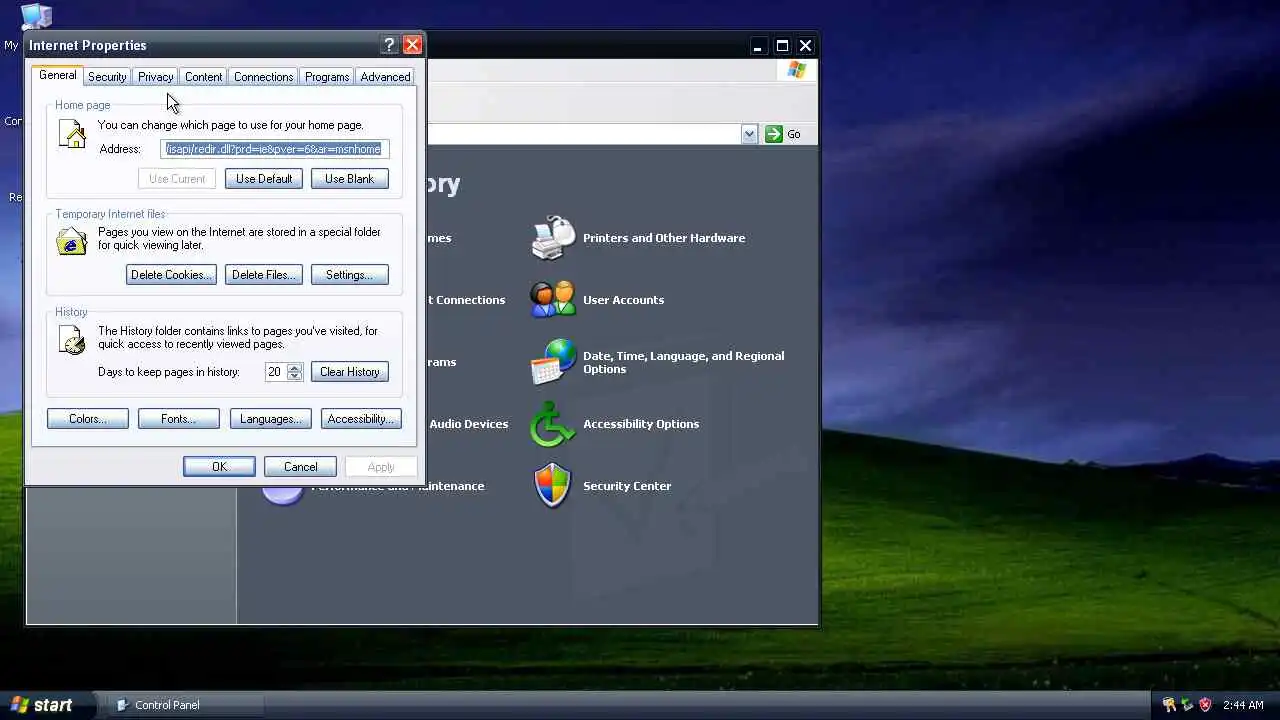Open the Fonts dialog button
The width and height of the screenshot is (1280, 720).
(x=178, y=419)
